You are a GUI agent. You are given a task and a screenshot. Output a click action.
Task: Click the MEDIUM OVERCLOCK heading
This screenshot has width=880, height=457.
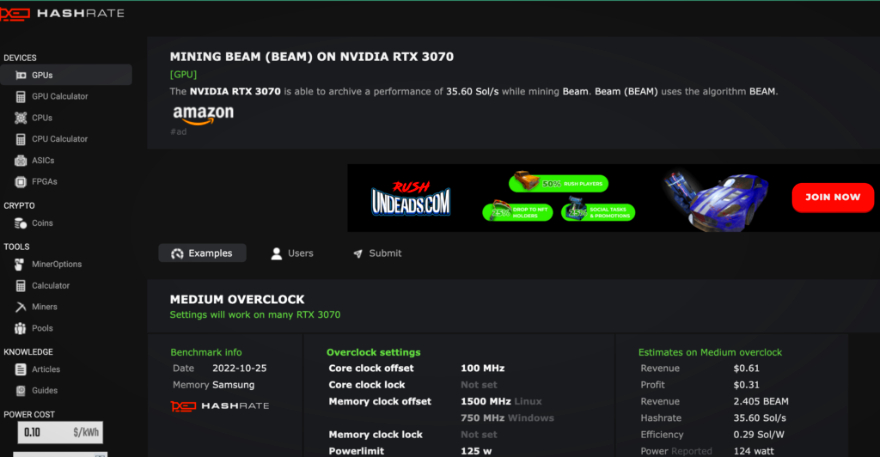point(237,300)
